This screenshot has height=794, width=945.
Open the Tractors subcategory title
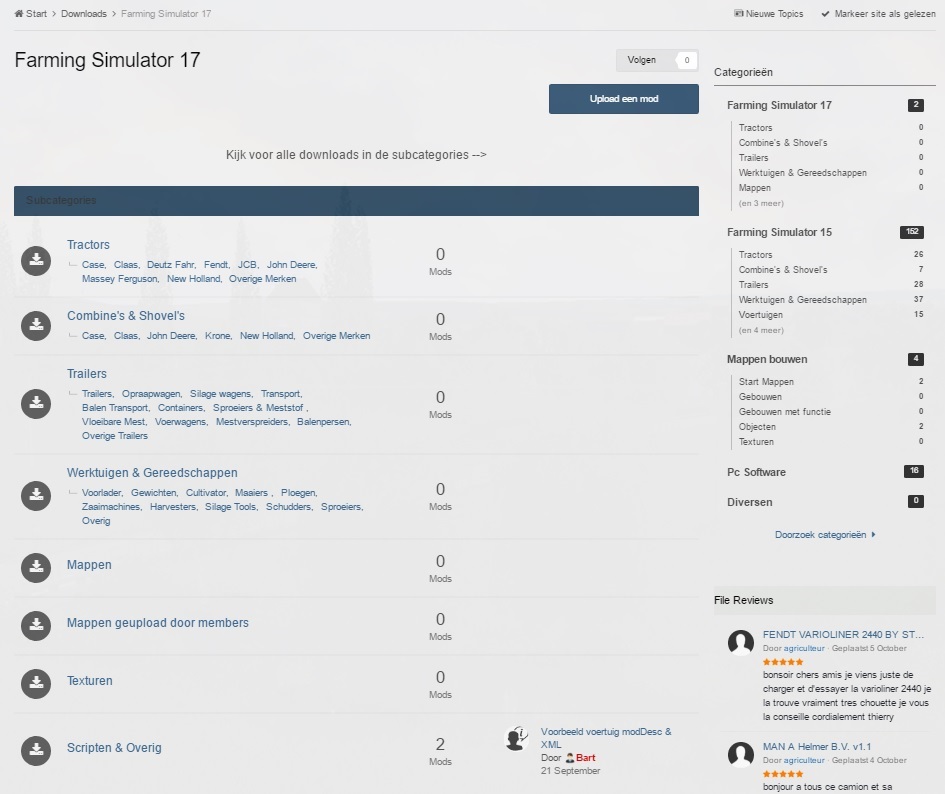(89, 245)
